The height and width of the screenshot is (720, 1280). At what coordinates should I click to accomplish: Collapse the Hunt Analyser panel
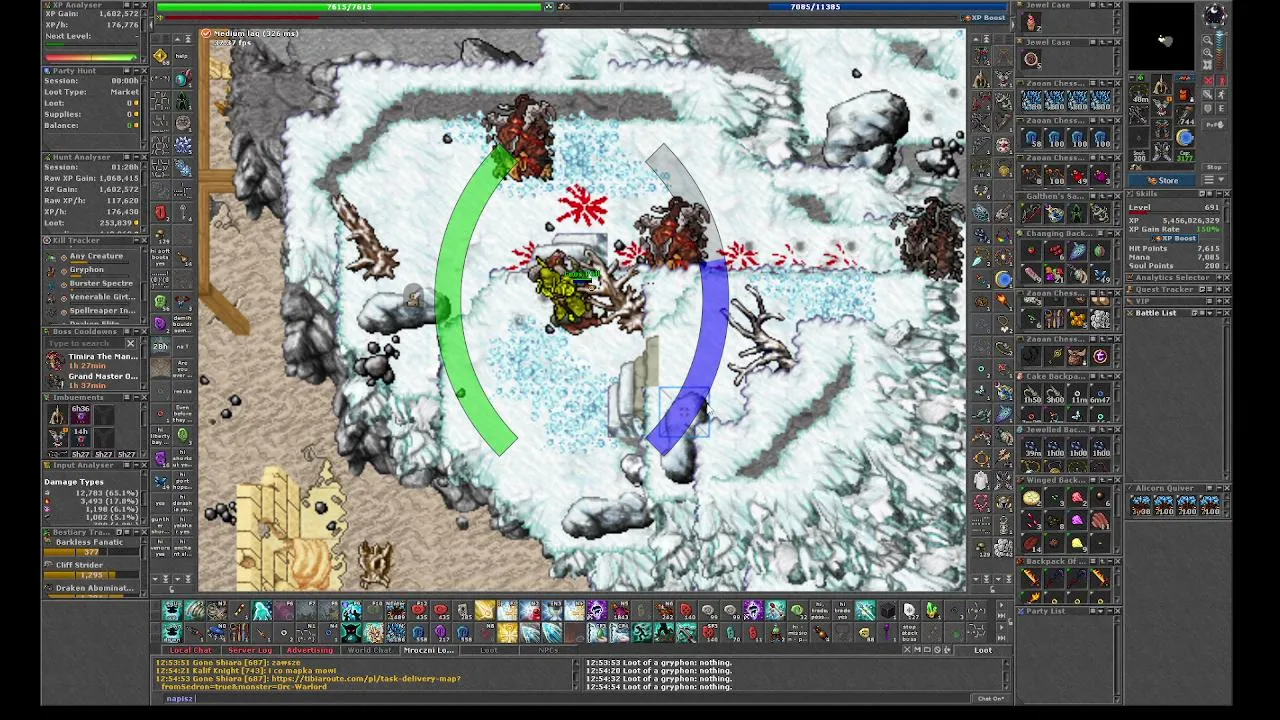click(x=137, y=157)
